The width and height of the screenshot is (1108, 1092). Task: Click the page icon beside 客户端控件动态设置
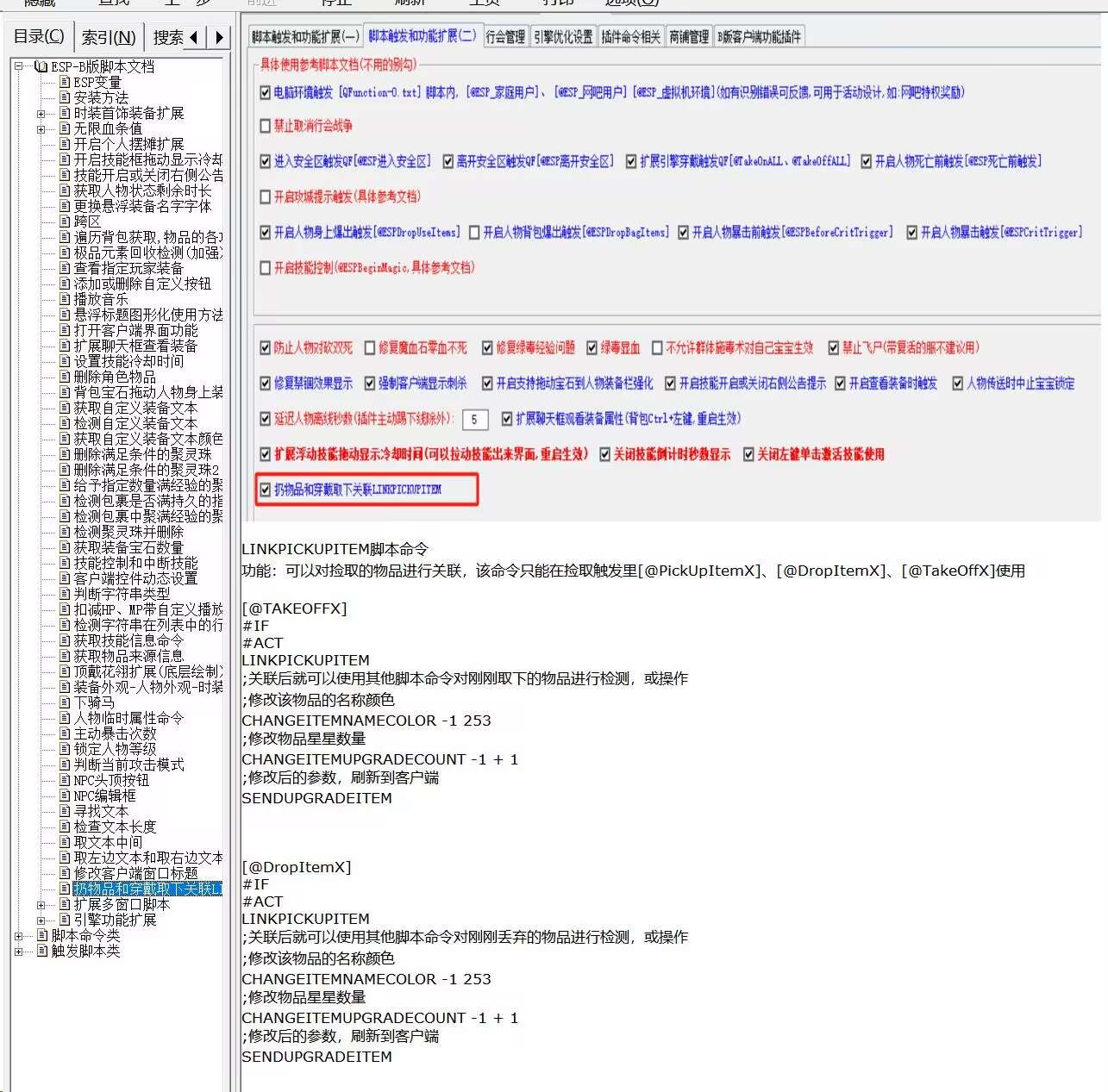pos(65,578)
